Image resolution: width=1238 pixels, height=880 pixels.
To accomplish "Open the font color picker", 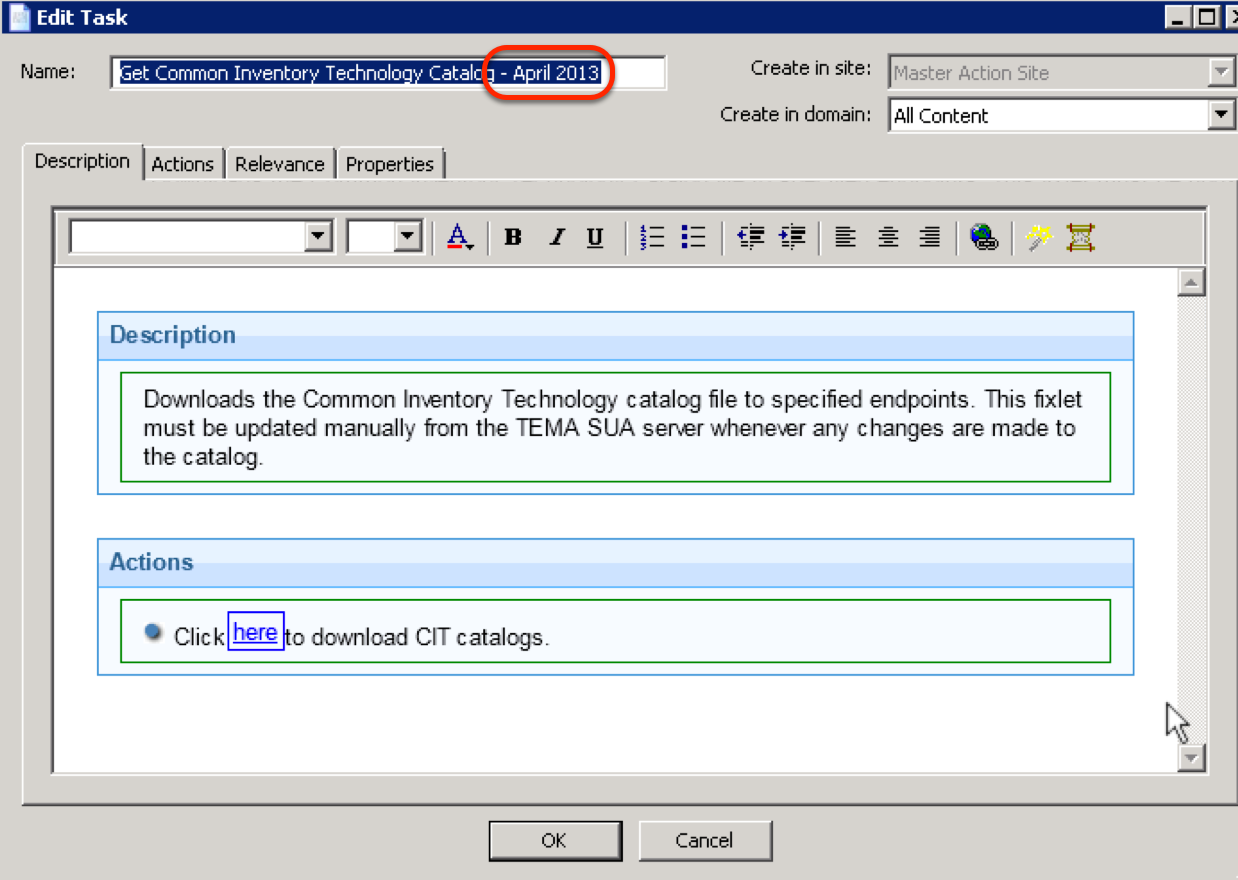I will coord(458,237).
